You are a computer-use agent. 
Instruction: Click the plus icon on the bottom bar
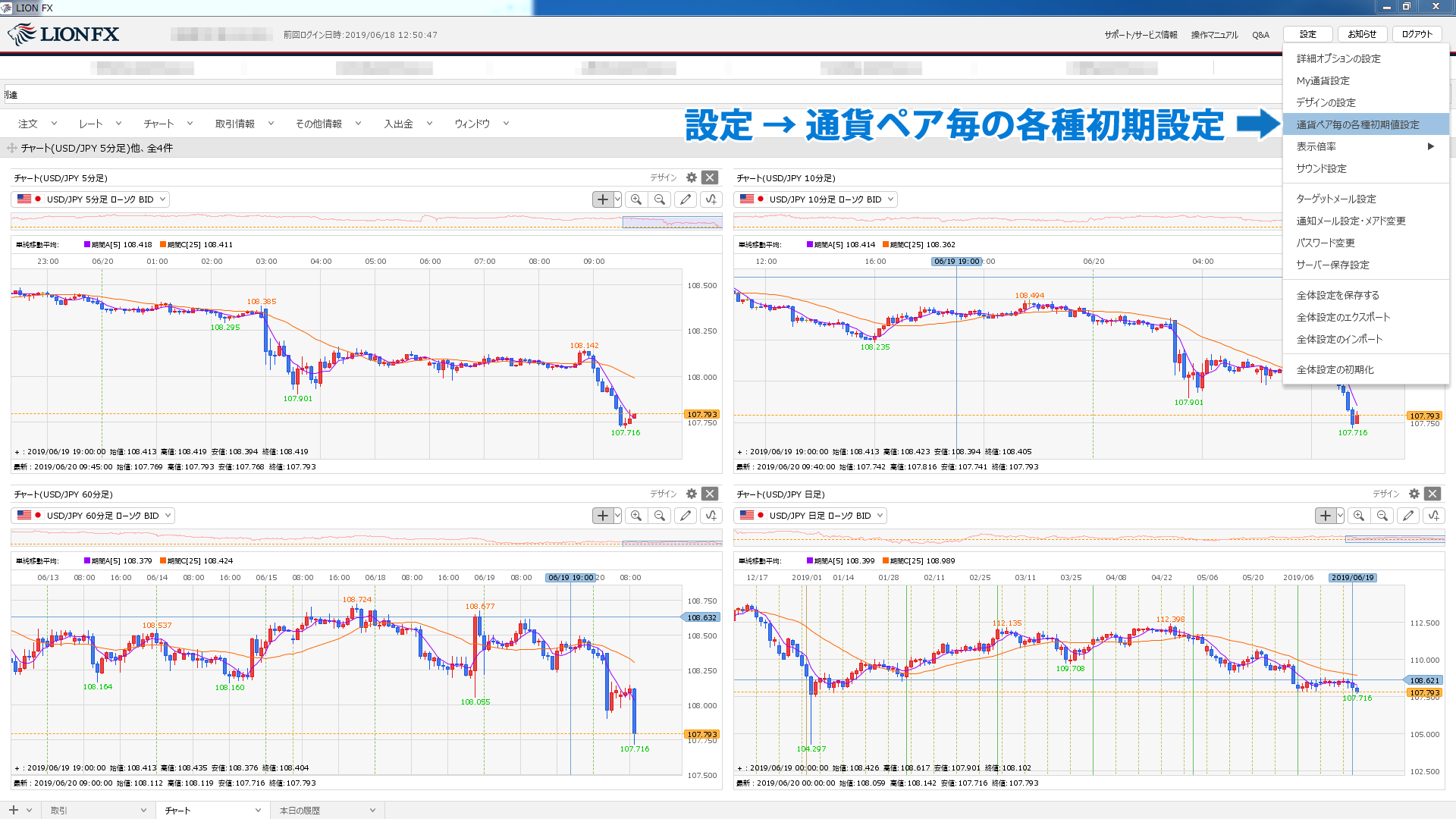15,810
